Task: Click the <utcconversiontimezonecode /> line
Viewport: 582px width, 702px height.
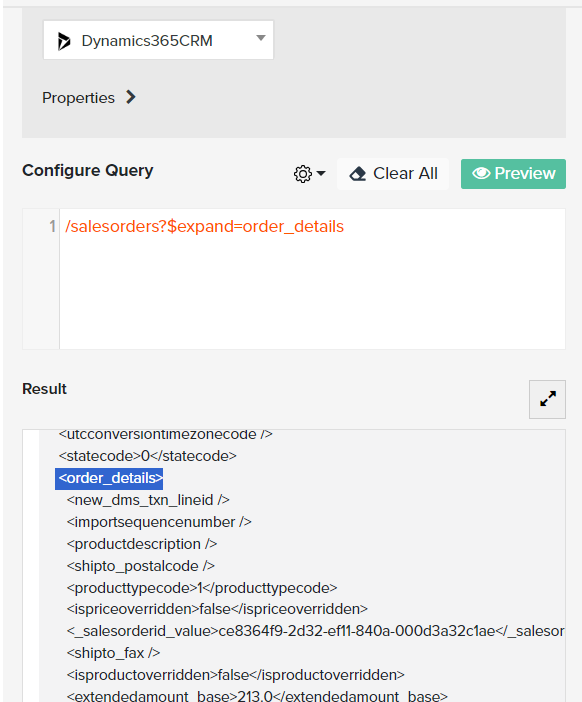Action: click(x=166, y=435)
